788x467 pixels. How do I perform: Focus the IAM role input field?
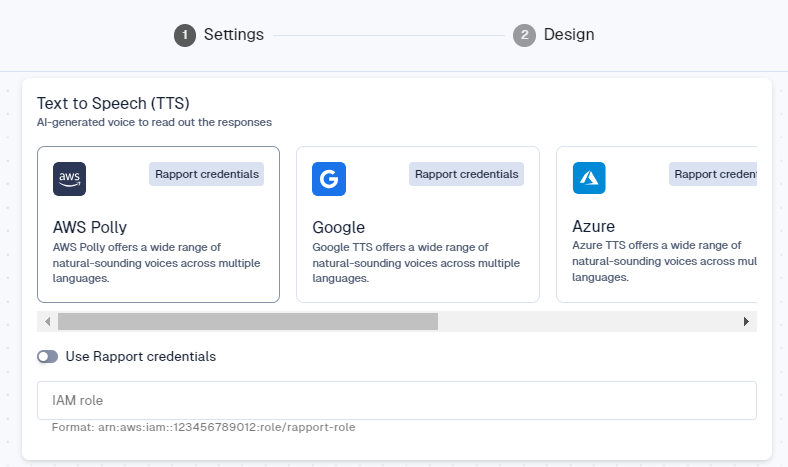[x=396, y=400]
